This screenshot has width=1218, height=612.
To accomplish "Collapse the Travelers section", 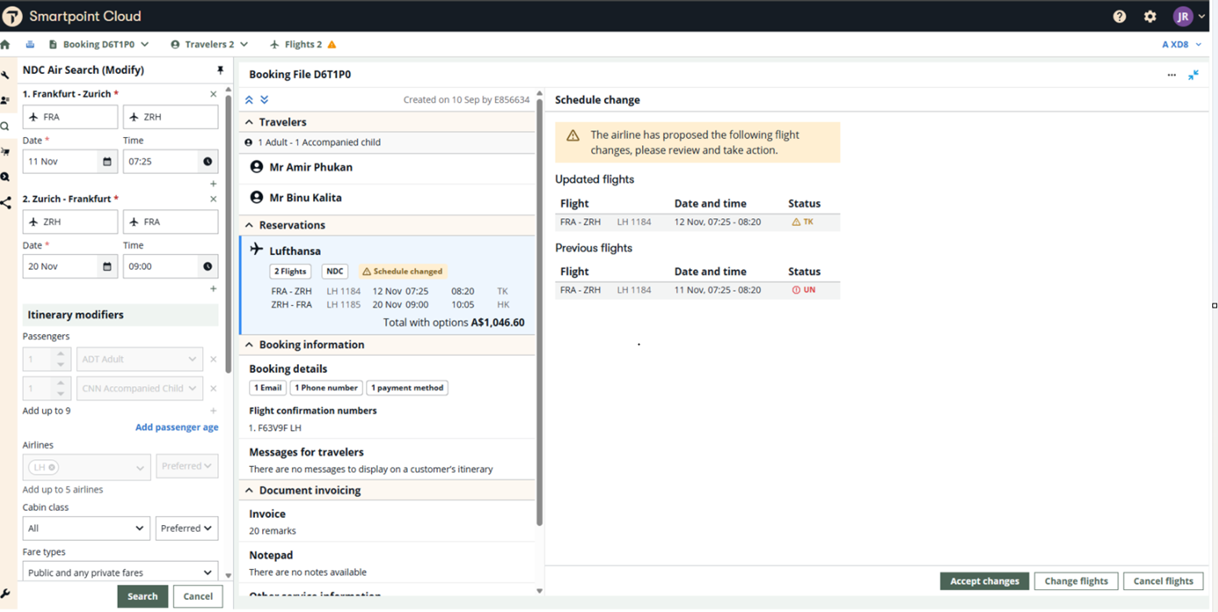I will pyautogui.click(x=249, y=123).
